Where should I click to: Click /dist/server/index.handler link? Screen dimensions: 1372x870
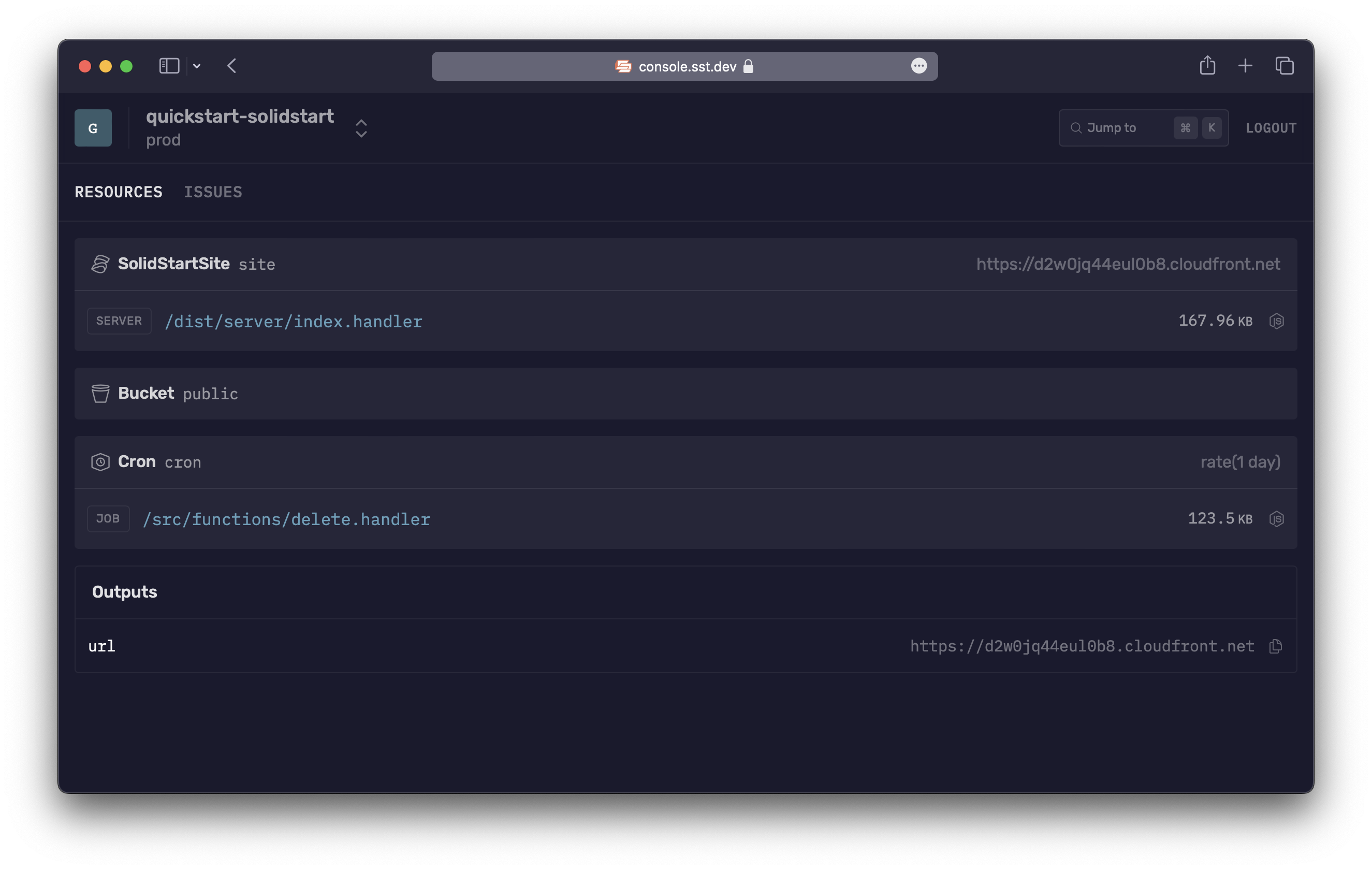click(x=294, y=320)
